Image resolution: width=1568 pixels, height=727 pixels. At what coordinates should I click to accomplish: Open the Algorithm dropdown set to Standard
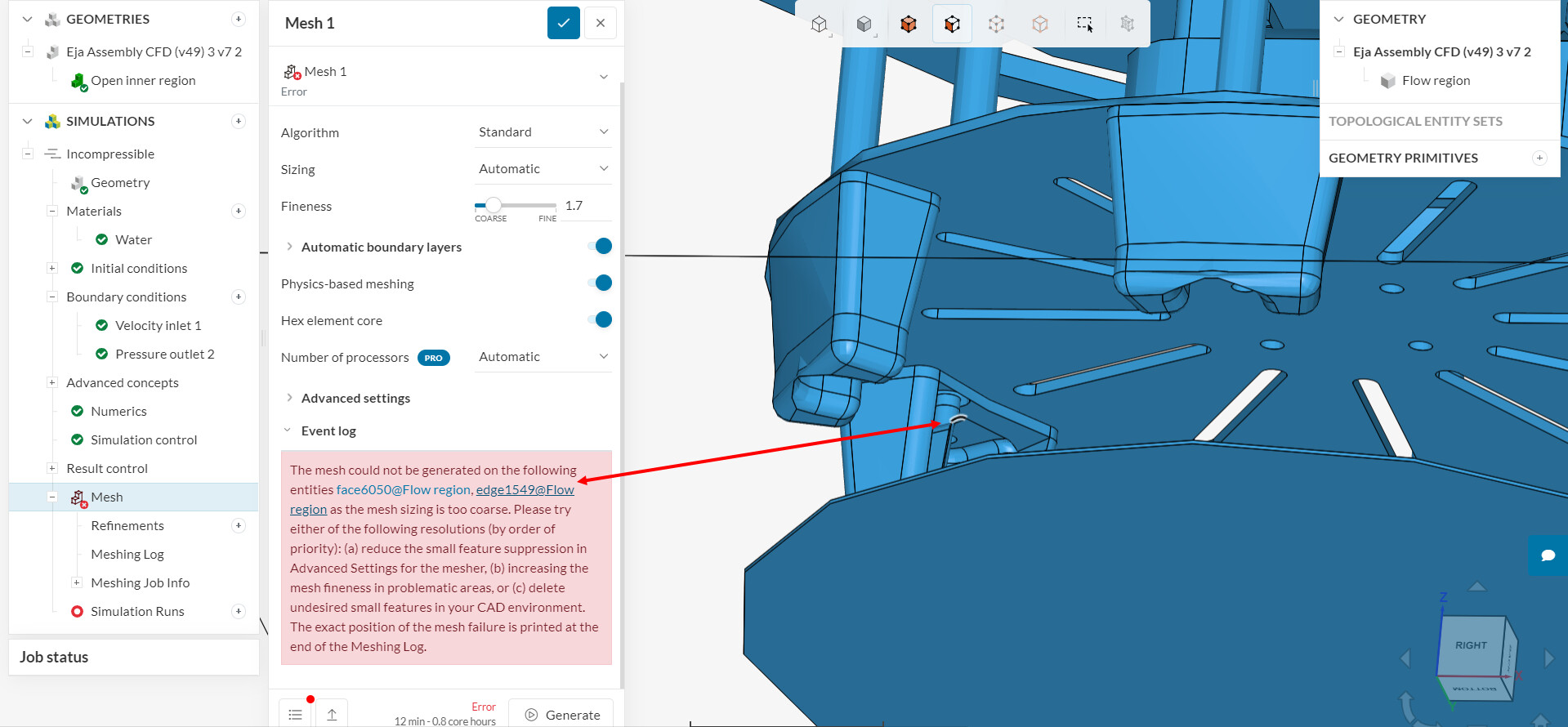coord(543,132)
